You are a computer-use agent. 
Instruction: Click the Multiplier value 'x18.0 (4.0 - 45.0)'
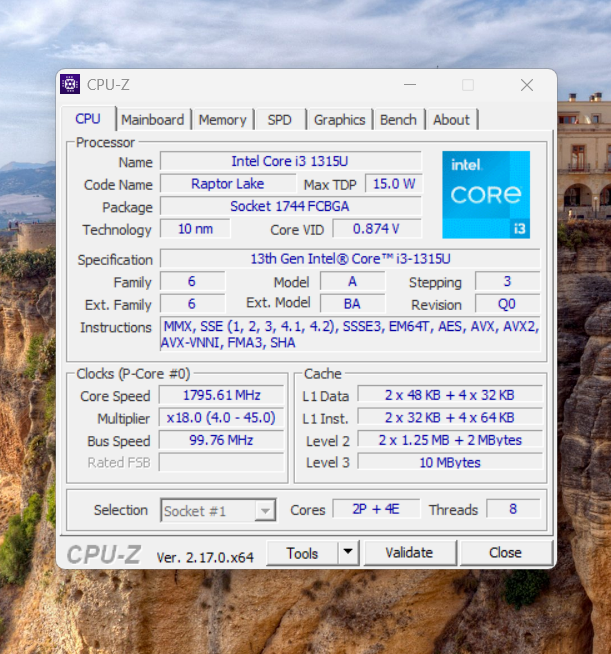[x=221, y=418]
